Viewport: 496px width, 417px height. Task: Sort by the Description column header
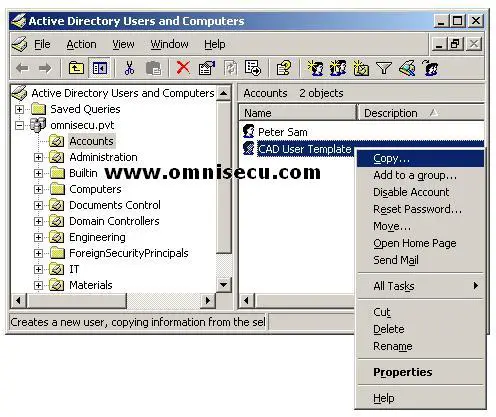(x=421, y=113)
